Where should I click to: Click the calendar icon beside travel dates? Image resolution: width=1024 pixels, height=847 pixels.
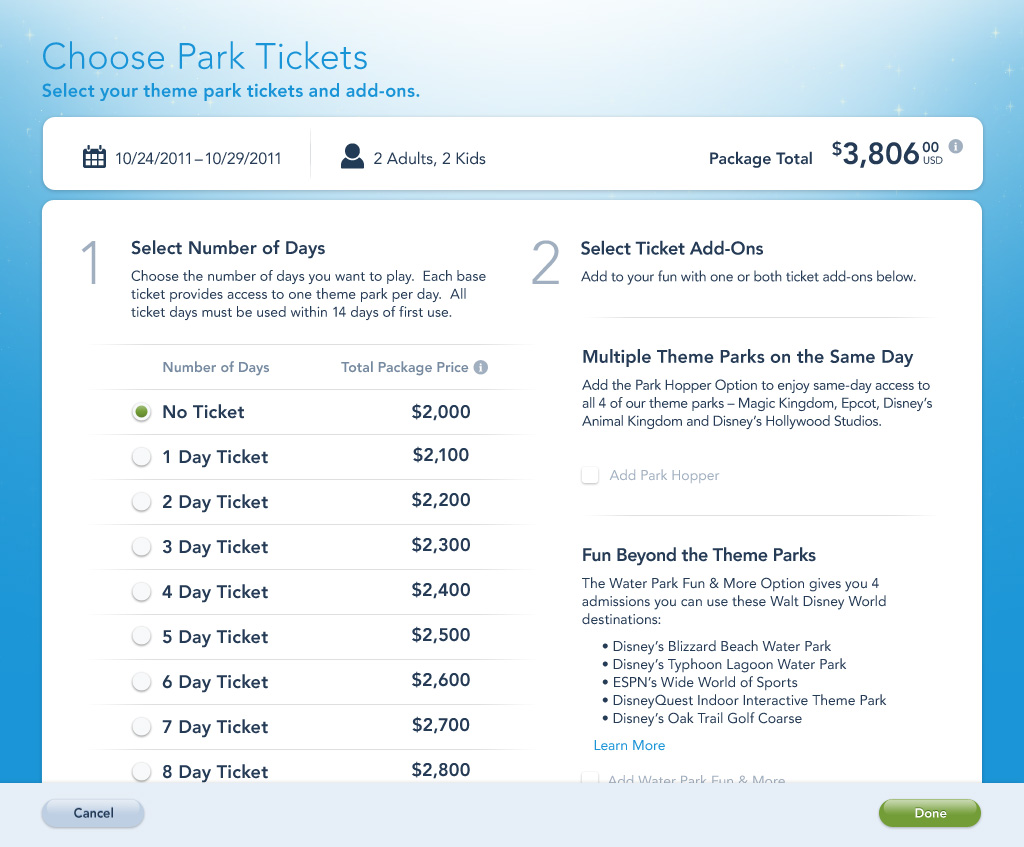pos(94,157)
